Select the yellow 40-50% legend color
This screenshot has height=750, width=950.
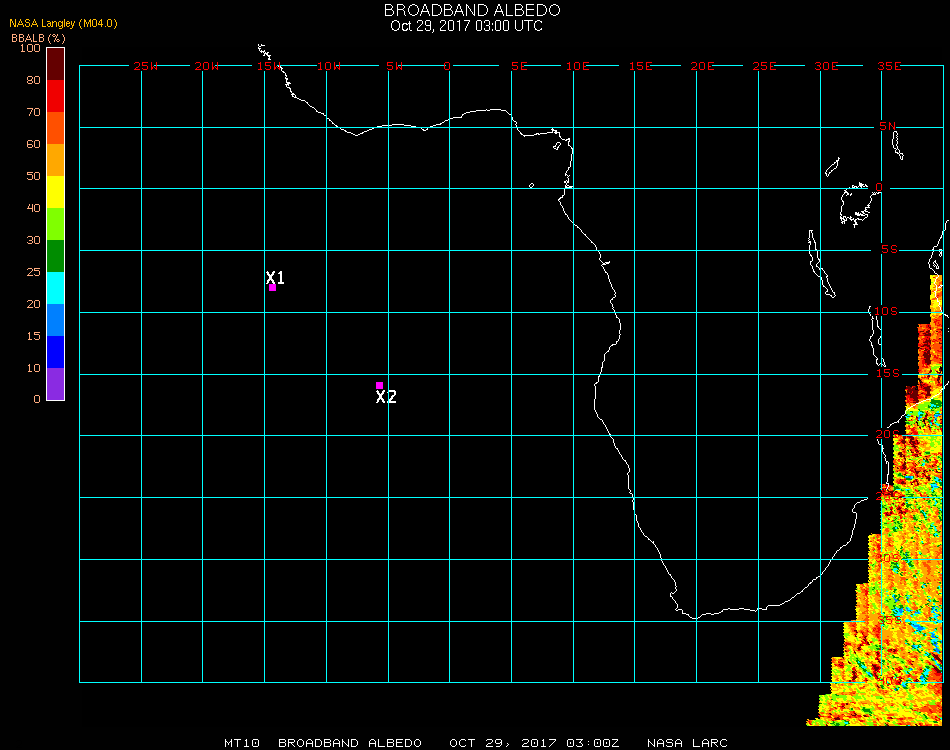pyautogui.click(x=55, y=192)
